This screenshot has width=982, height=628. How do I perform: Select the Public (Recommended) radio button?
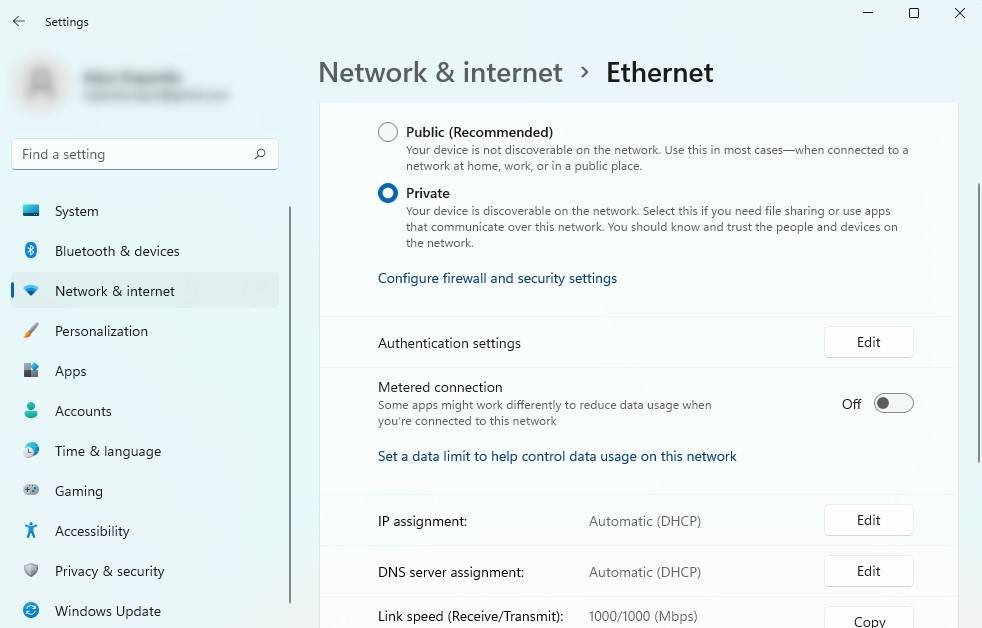coord(388,132)
